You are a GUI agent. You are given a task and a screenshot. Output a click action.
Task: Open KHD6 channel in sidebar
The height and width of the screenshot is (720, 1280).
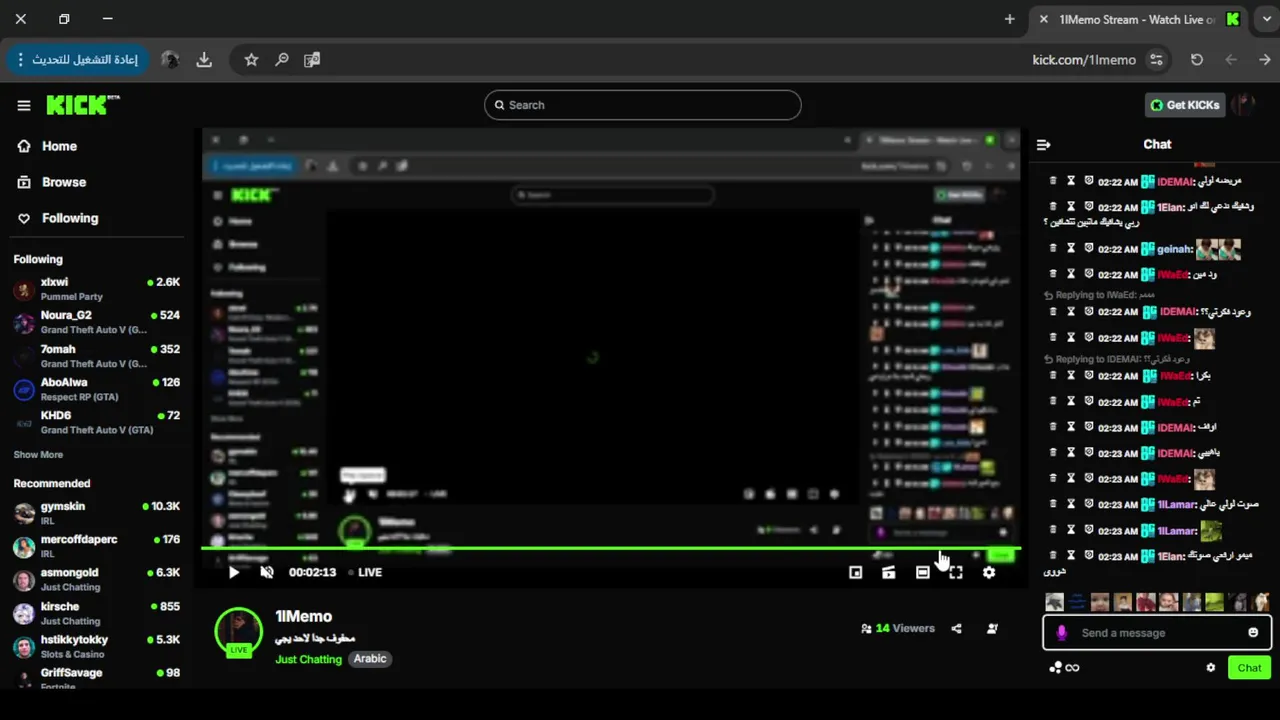tap(96, 422)
